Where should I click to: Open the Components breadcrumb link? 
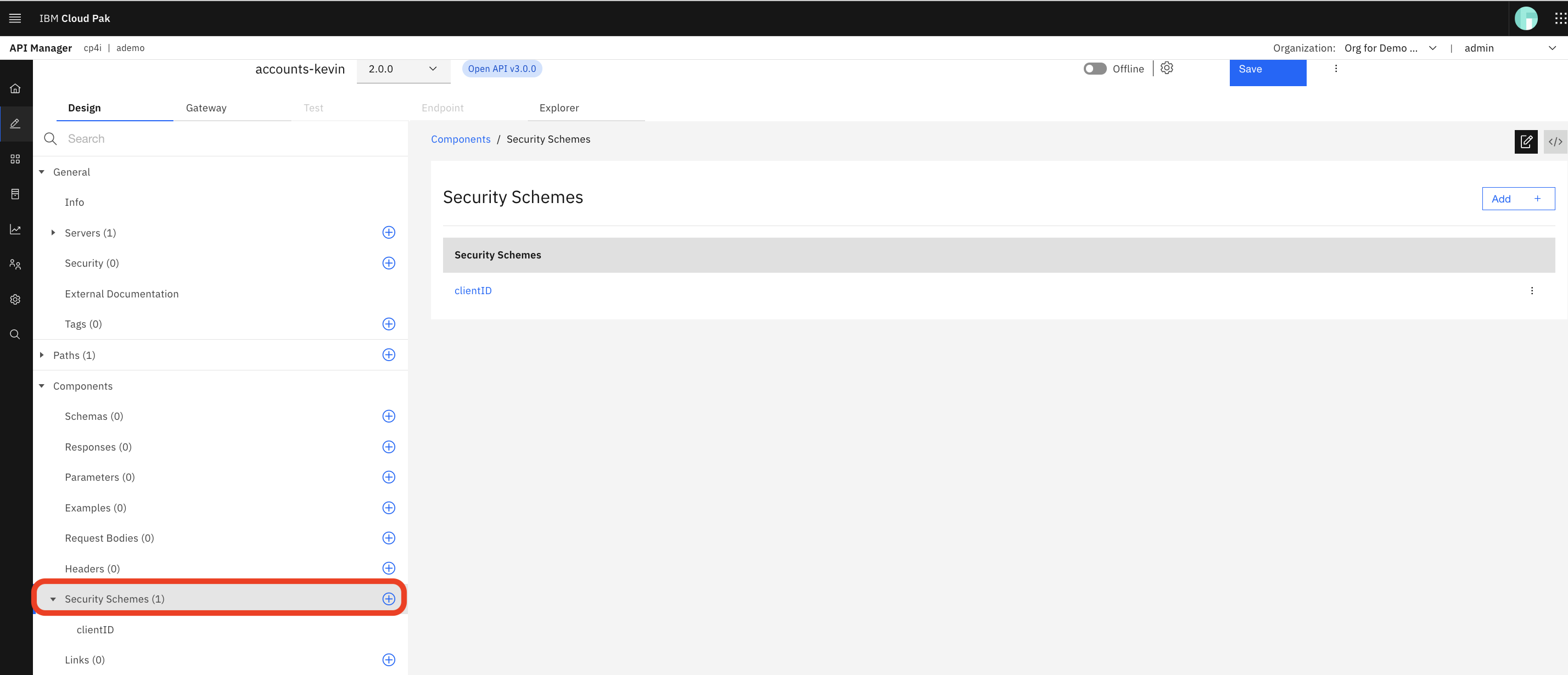click(x=460, y=139)
